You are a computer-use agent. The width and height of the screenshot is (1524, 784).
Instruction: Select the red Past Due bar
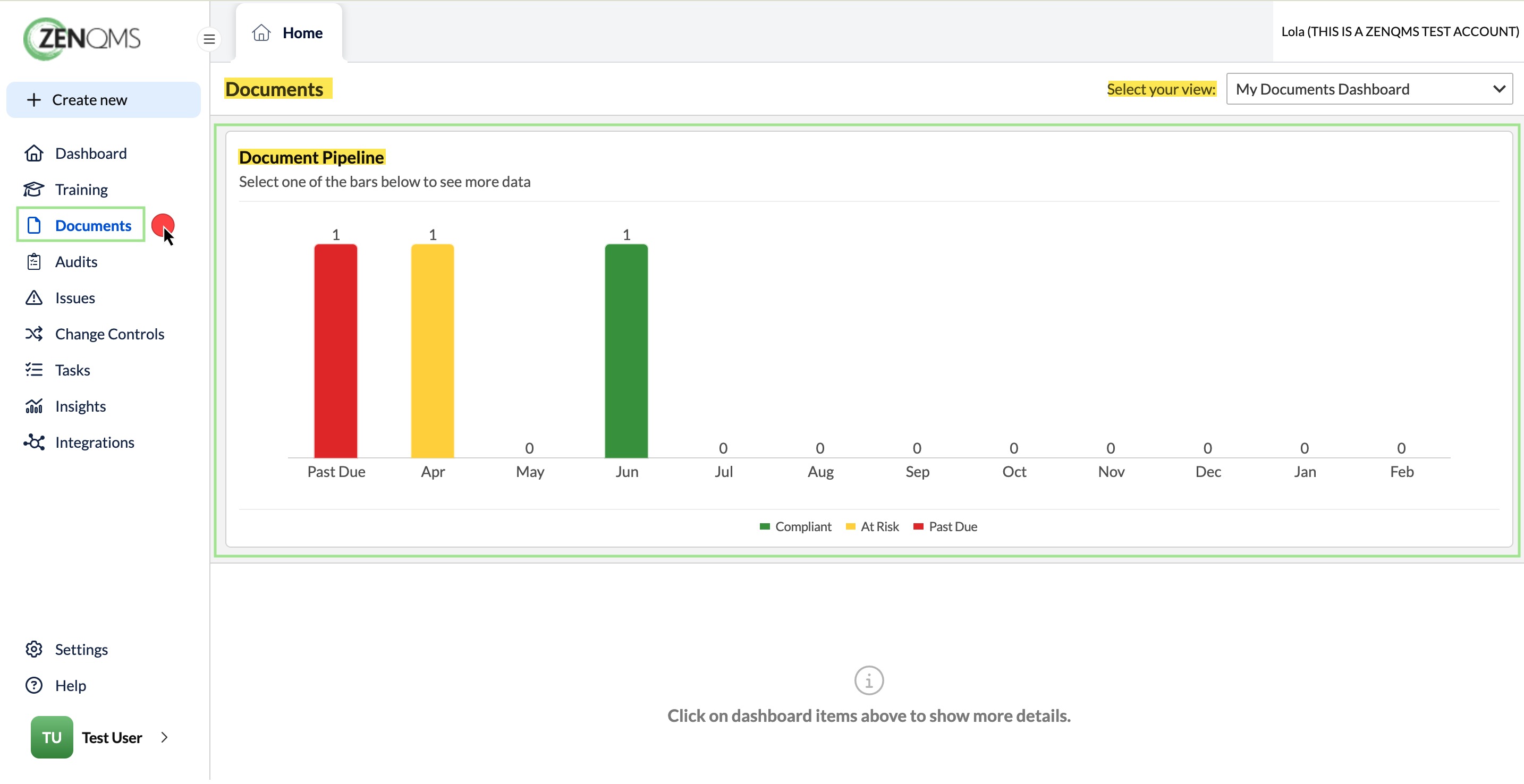(x=335, y=351)
